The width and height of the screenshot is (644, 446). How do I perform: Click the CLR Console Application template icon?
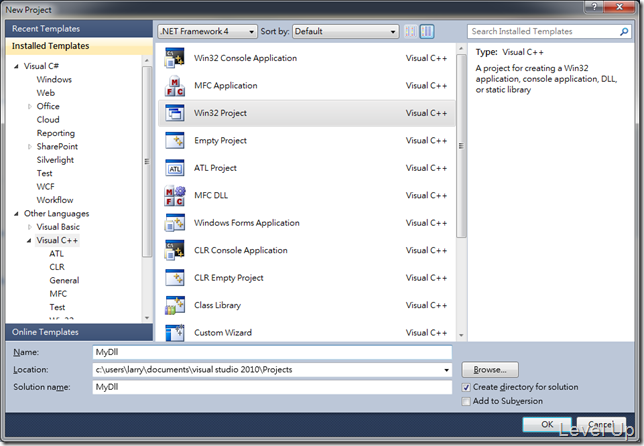(x=175, y=251)
